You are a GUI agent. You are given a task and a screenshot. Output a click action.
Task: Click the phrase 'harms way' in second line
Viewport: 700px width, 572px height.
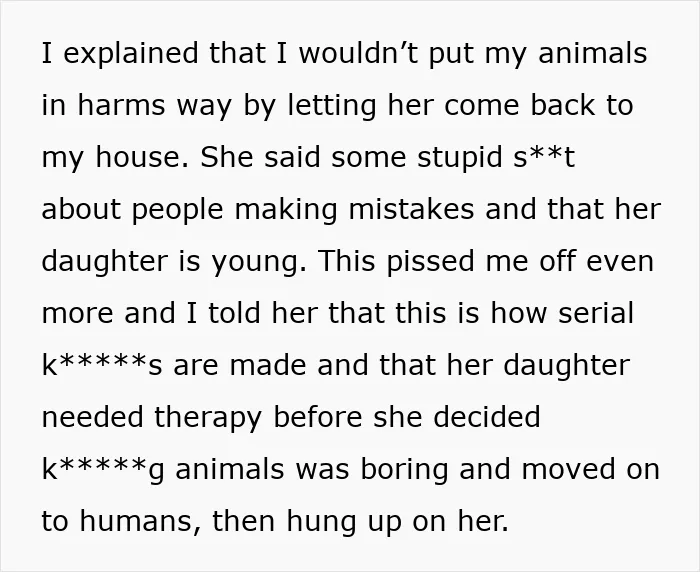(x=154, y=107)
